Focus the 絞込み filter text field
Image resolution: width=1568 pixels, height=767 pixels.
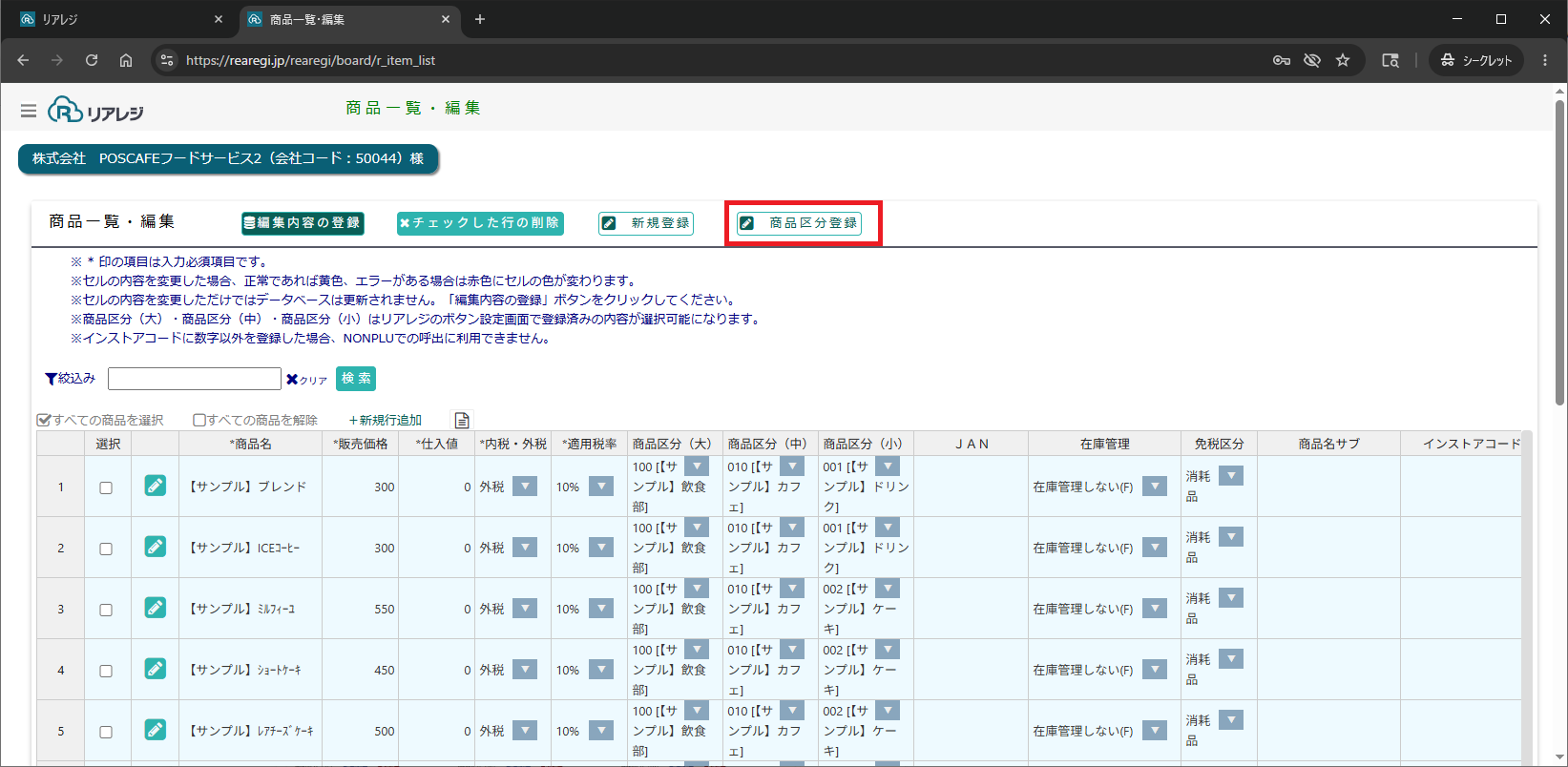(195, 379)
